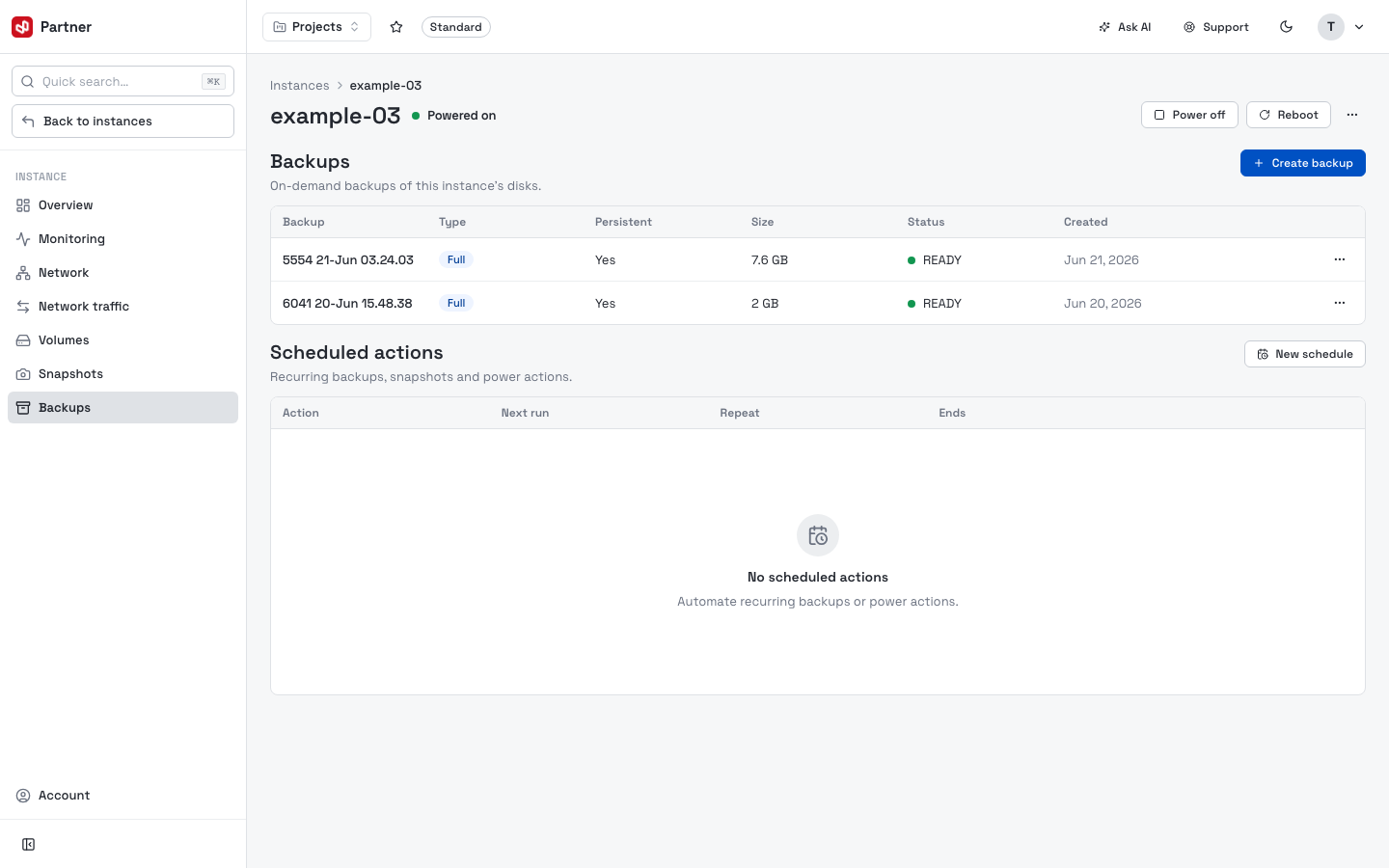Click New schedule button

pos(1305,354)
